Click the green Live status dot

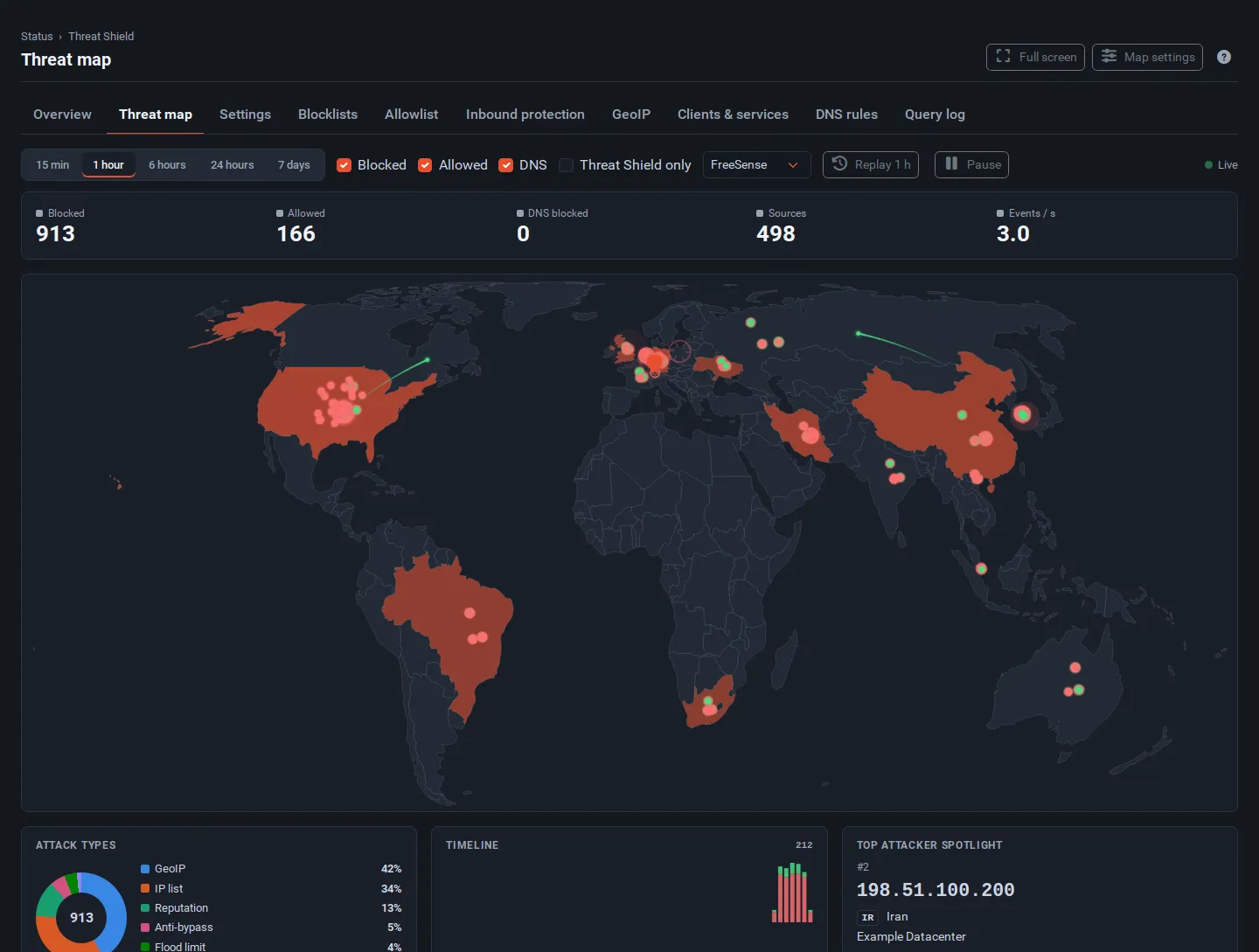(x=1208, y=165)
